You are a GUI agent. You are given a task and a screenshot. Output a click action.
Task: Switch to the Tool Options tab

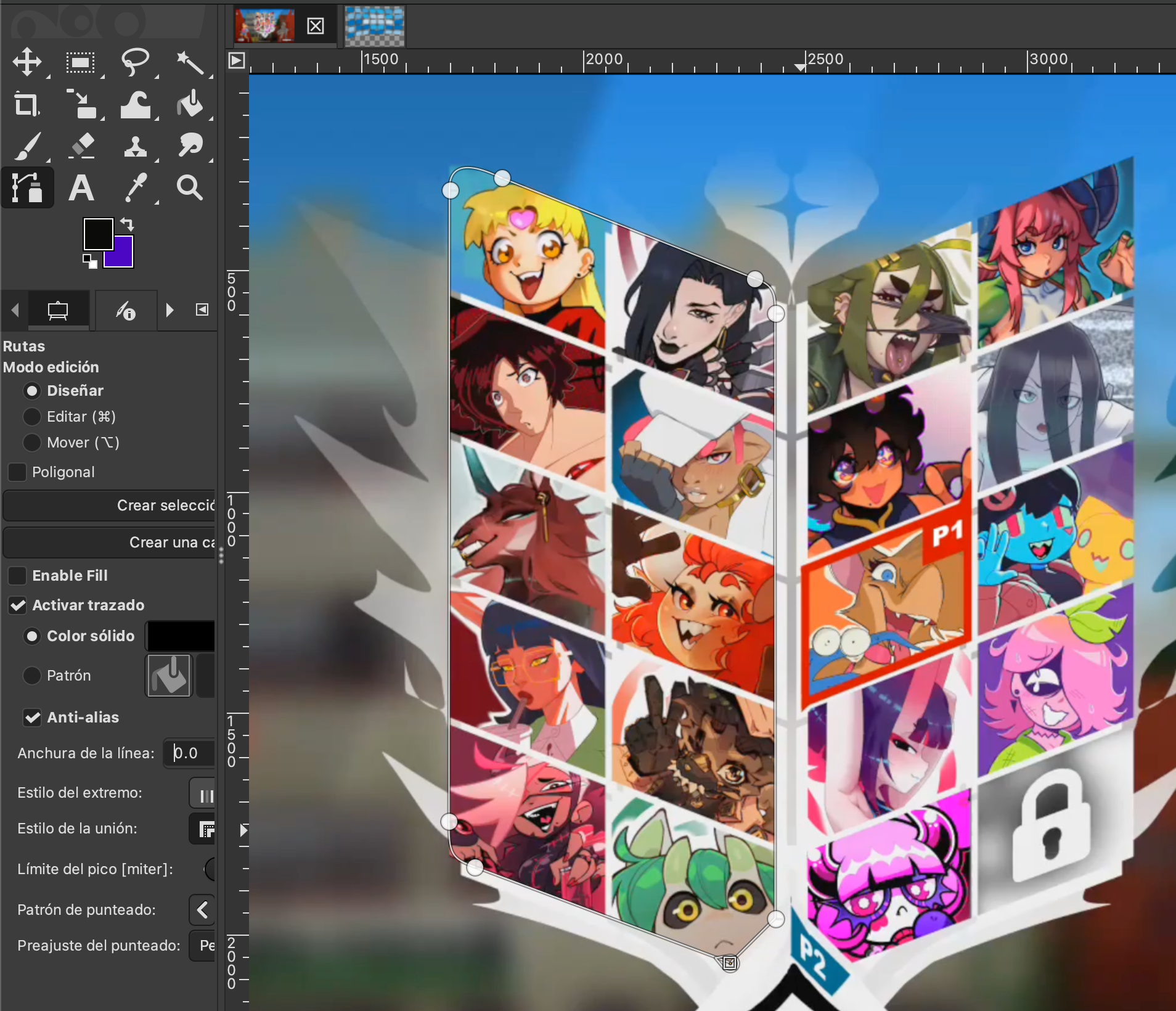click(x=58, y=310)
